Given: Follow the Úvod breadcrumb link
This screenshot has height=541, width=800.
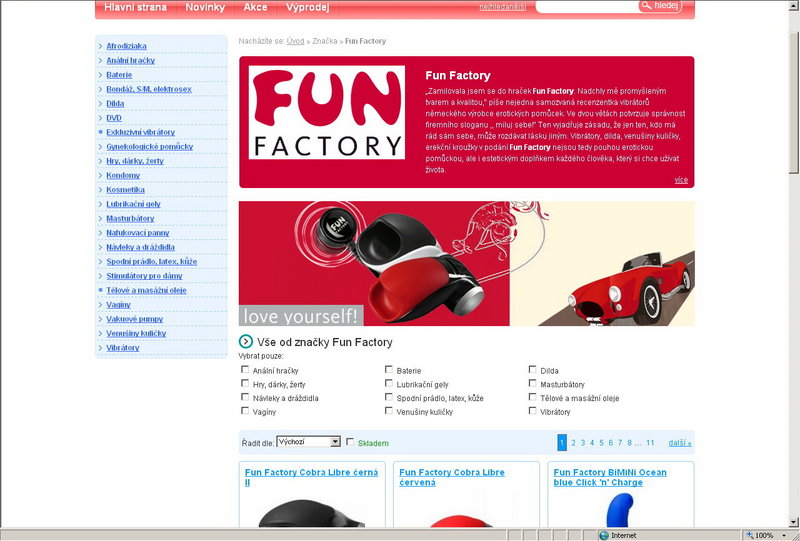Looking at the screenshot, I should 295,41.
